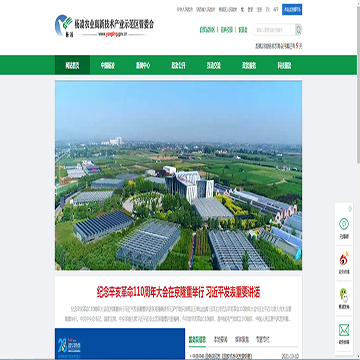Open the 科技服务 navigation item
The width and height of the screenshot is (360, 360).
[x=284, y=65]
